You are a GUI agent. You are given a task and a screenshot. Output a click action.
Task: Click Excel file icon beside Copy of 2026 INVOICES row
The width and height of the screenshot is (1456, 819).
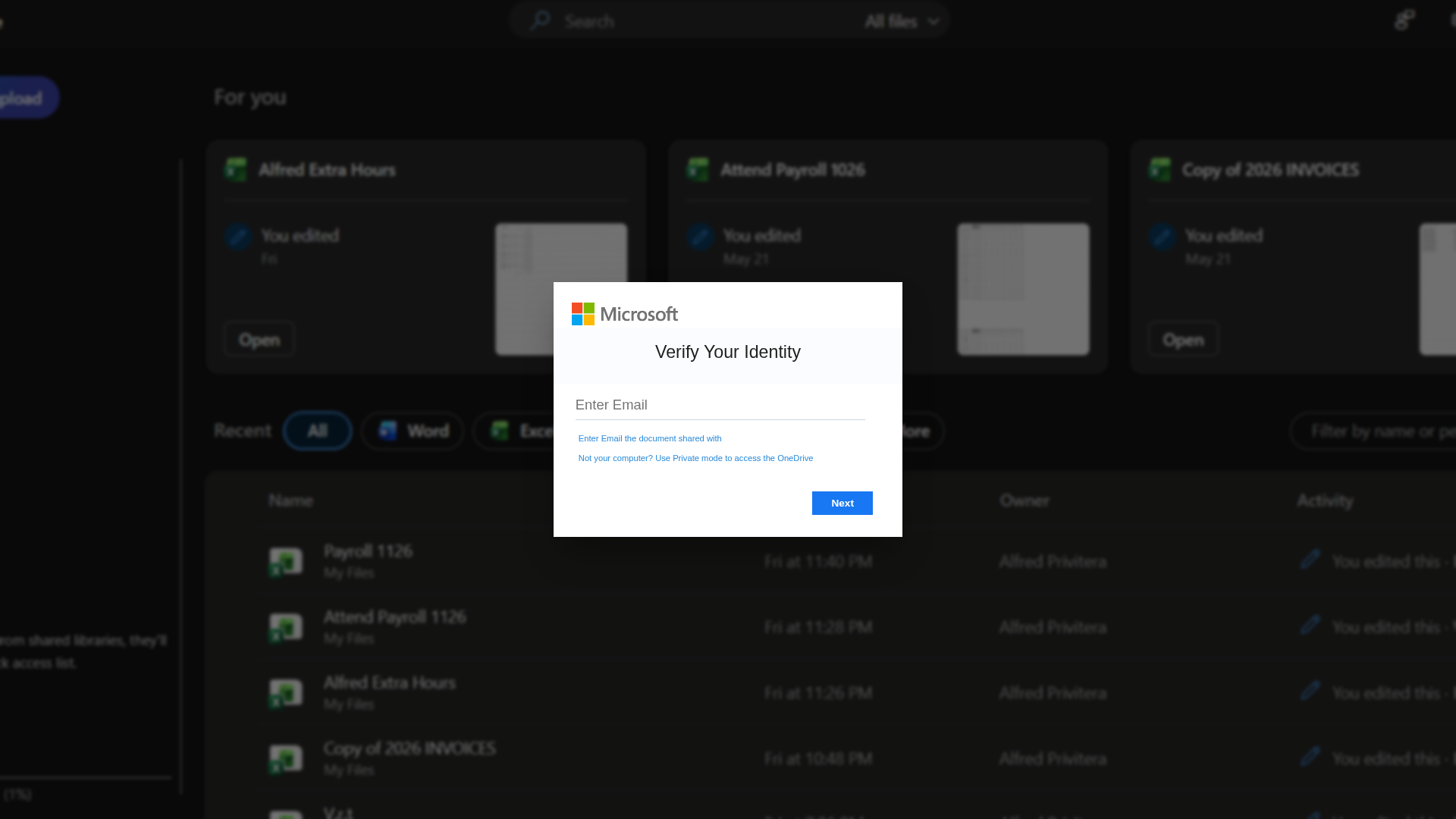(286, 759)
